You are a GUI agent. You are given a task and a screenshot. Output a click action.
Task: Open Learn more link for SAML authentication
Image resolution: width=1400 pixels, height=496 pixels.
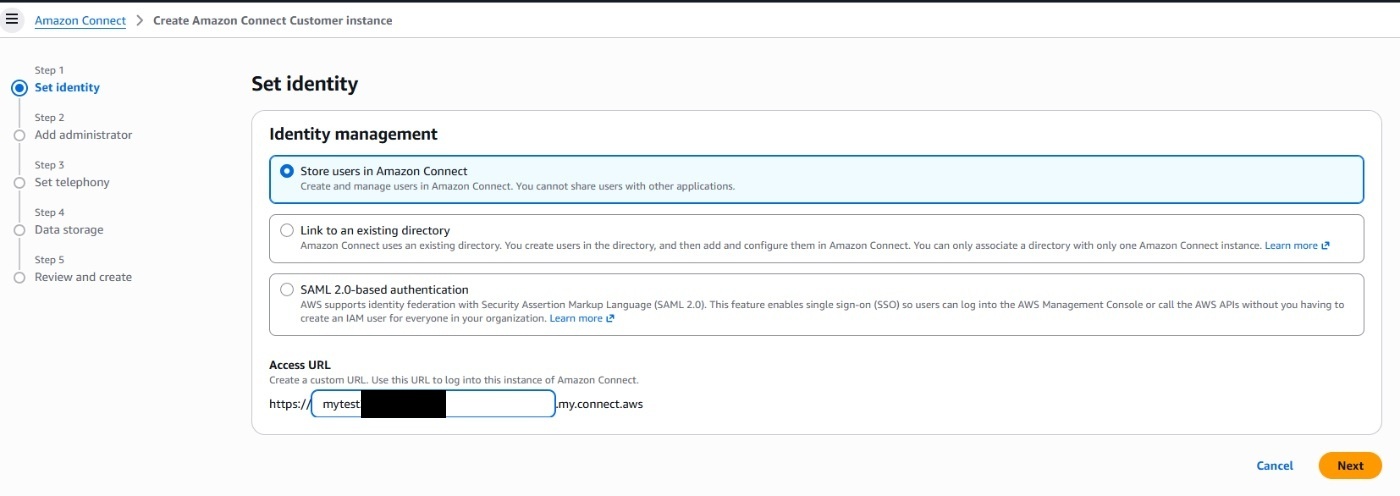pos(581,318)
